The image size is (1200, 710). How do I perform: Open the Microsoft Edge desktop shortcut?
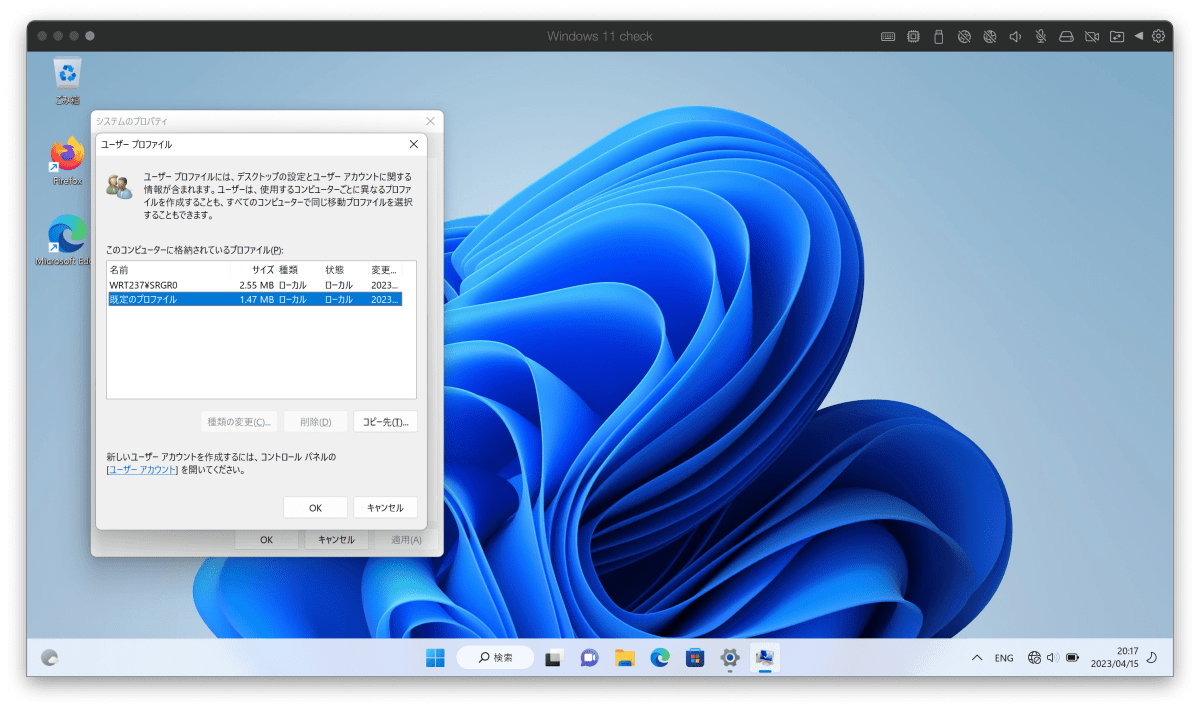[x=68, y=241]
